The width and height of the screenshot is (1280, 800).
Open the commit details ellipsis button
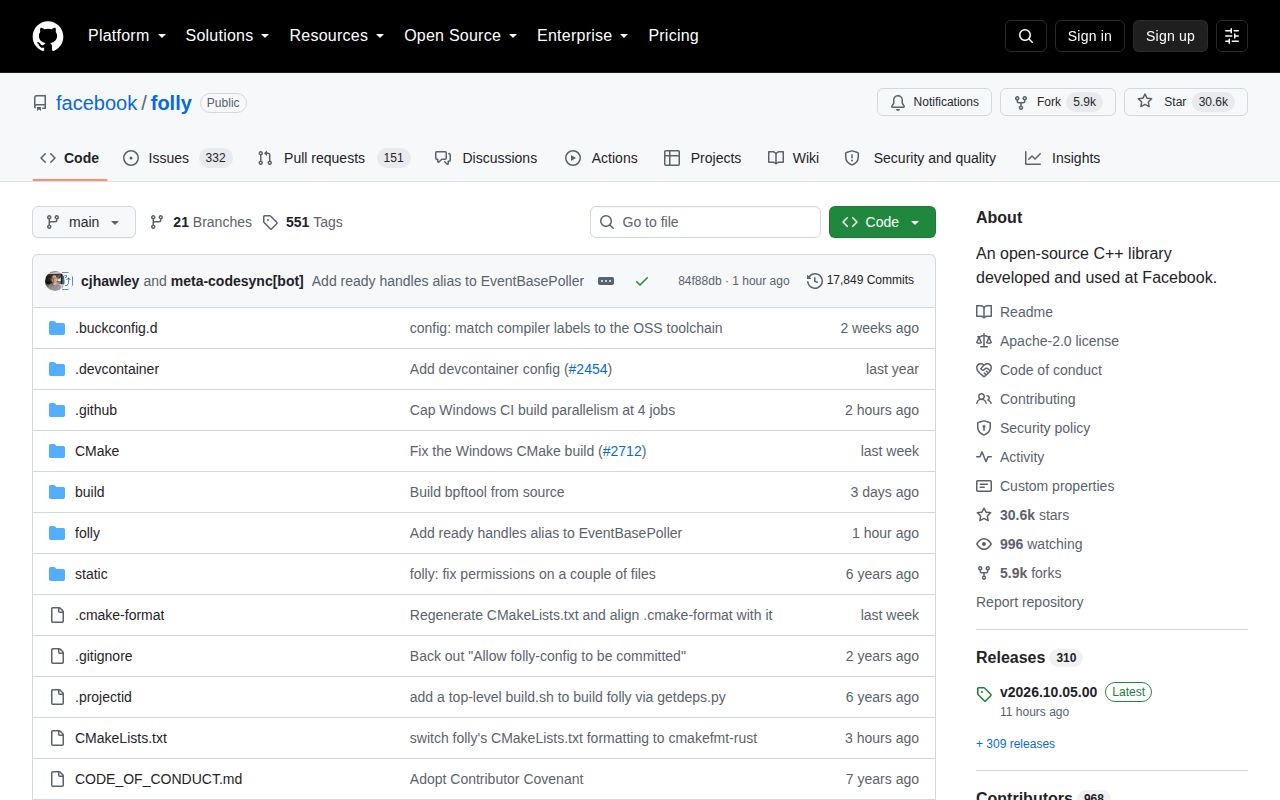coord(606,281)
